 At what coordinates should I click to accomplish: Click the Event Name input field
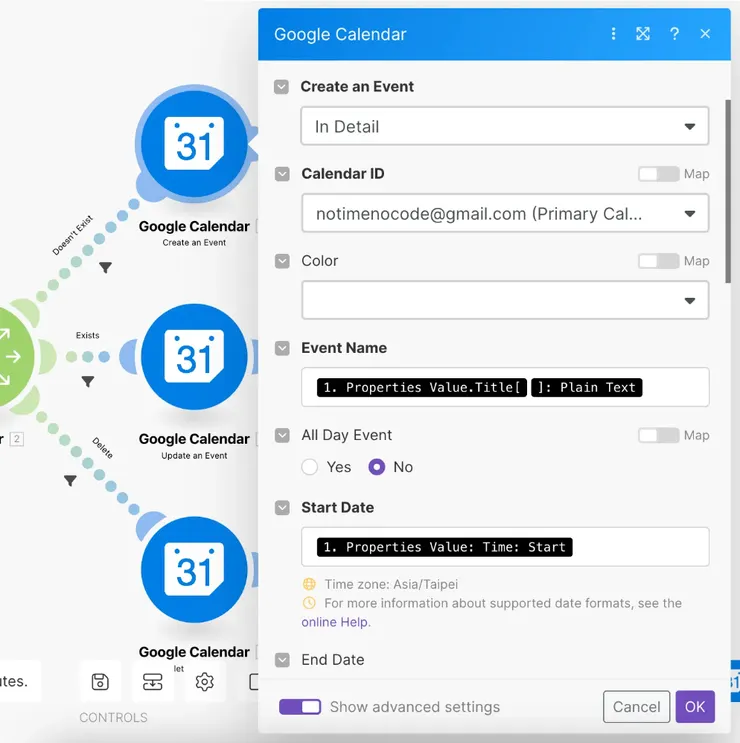(505, 387)
